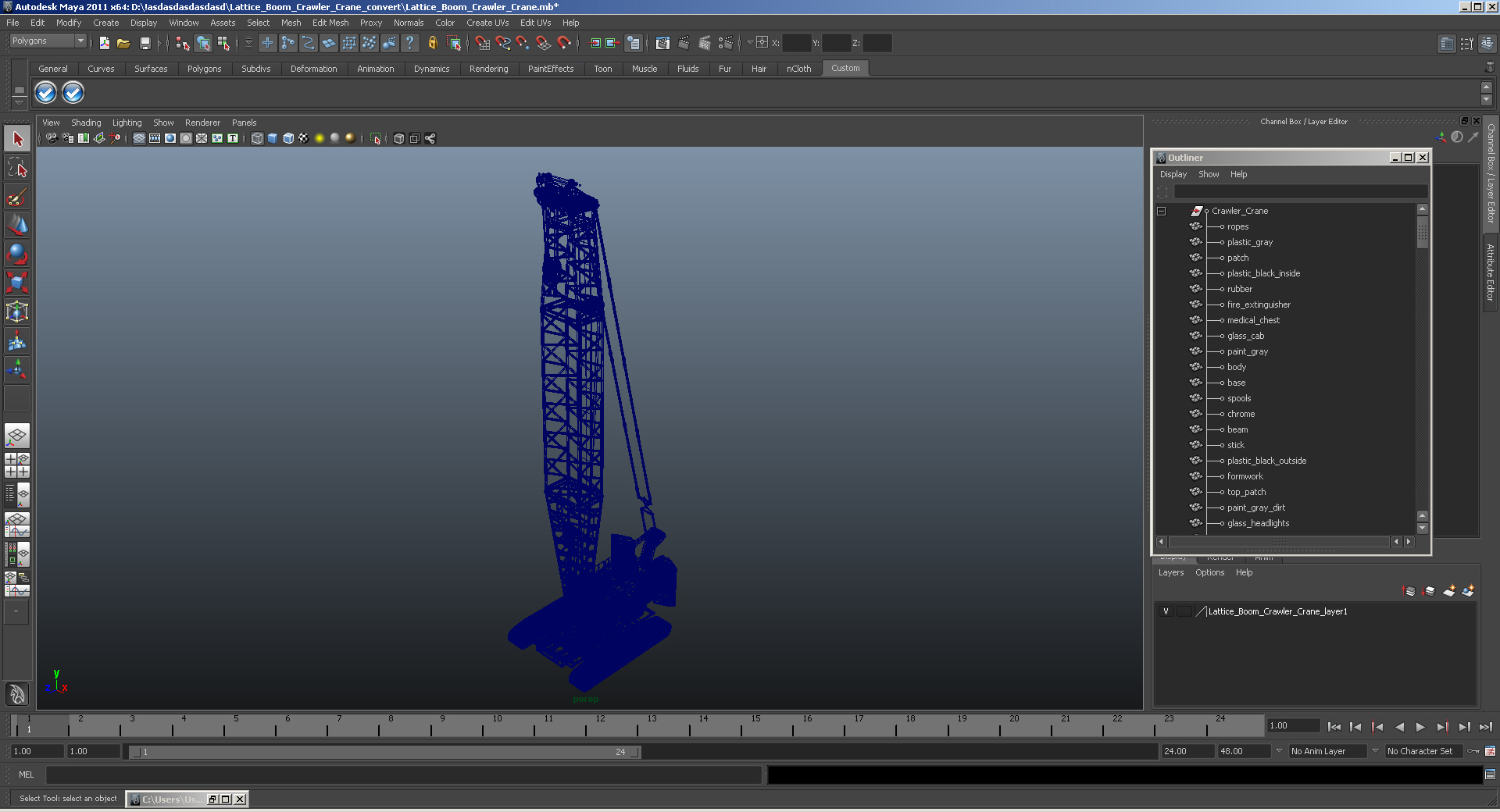Open Layers menu in layer editor

click(x=1170, y=572)
